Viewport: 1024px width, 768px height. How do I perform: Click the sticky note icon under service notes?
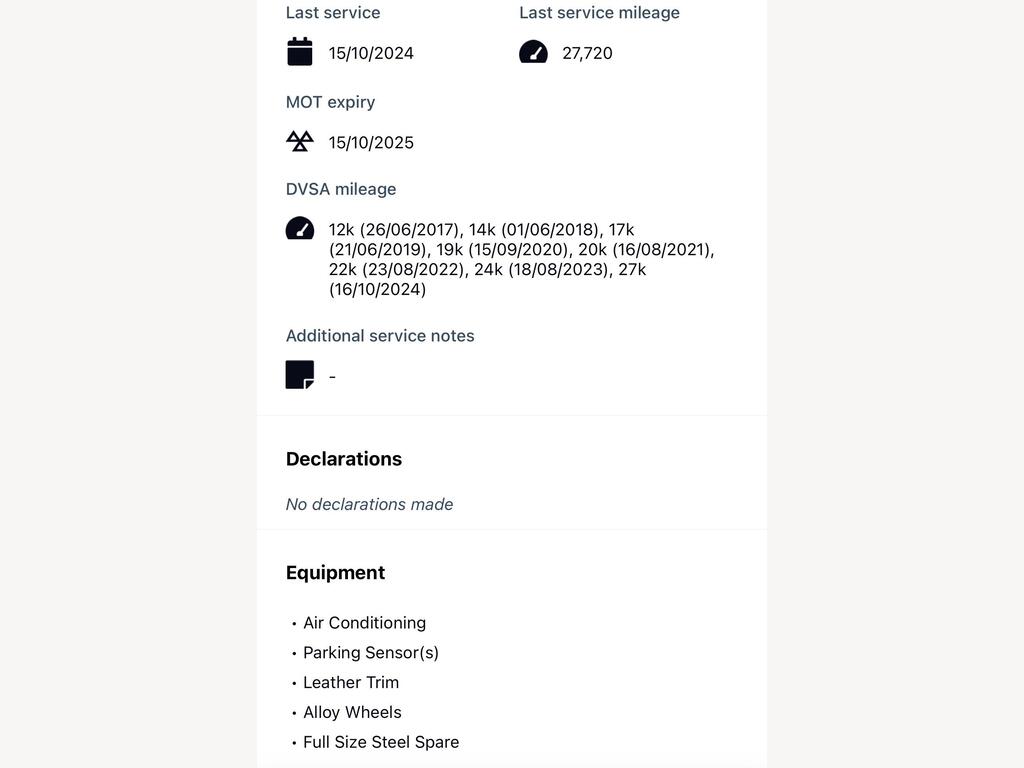[300, 375]
